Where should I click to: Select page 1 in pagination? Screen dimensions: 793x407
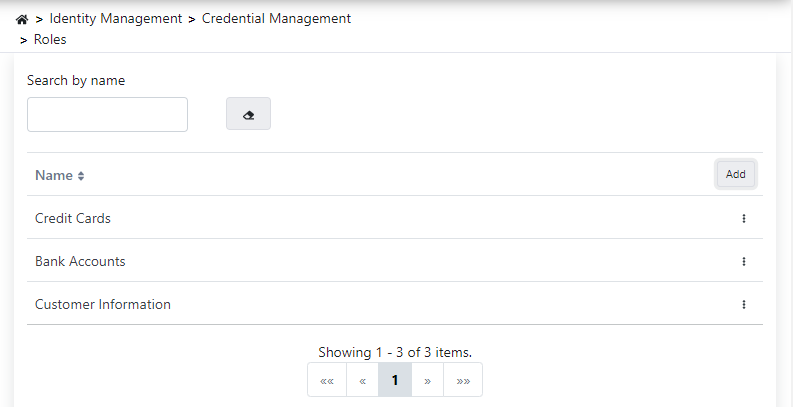pyautogui.click(x=395, y=380)
